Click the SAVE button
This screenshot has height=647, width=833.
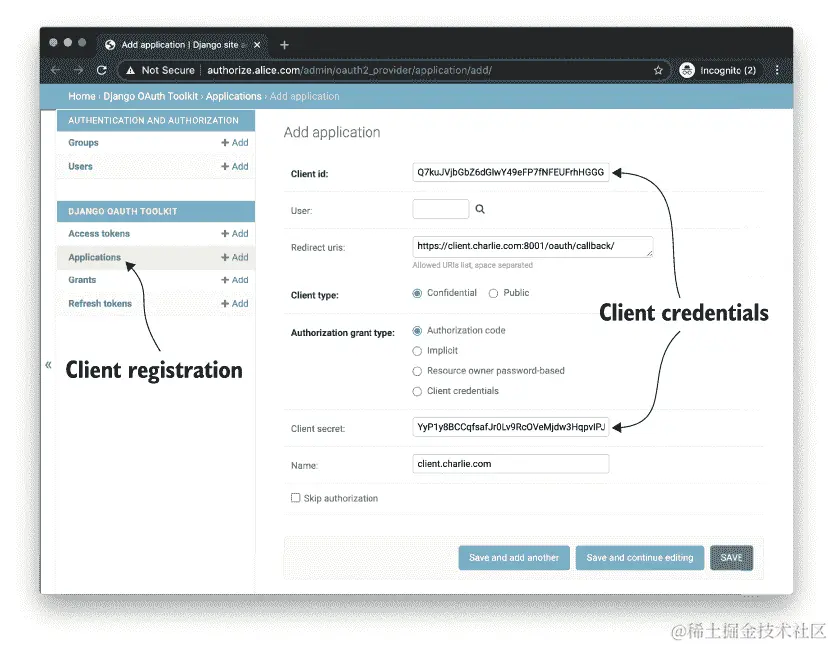tap(731, 558)
